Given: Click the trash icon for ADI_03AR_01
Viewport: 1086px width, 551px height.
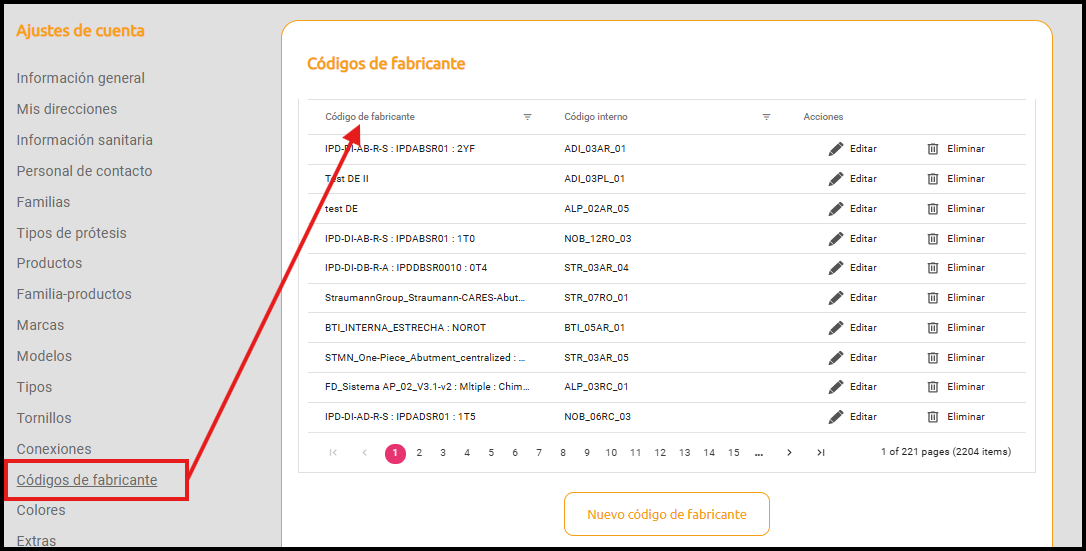Looking at the screenshot, I should pyautogui.click(x=933, y=149).
